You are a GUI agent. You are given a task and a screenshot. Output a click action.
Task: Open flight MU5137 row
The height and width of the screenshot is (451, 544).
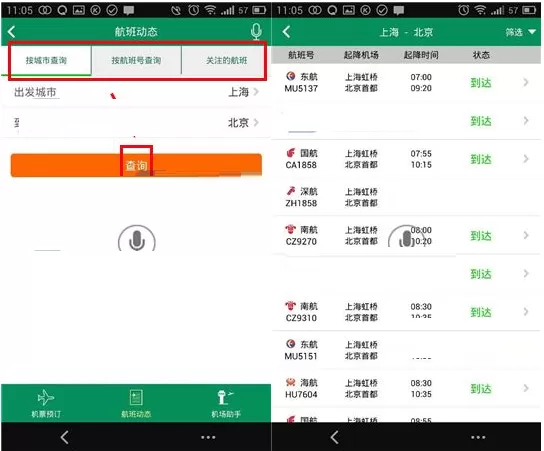406,83
